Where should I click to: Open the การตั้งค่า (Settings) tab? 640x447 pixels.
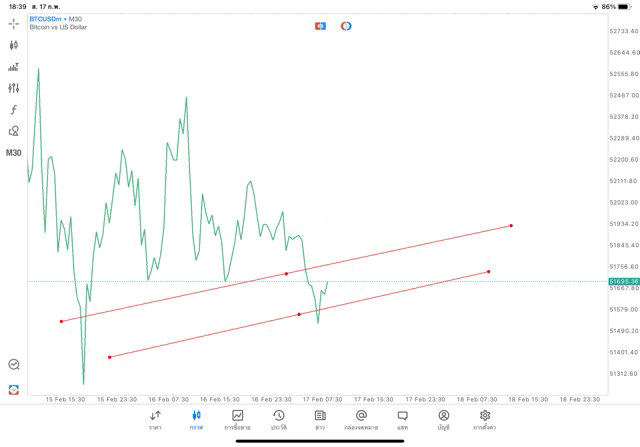click(485, 419)
